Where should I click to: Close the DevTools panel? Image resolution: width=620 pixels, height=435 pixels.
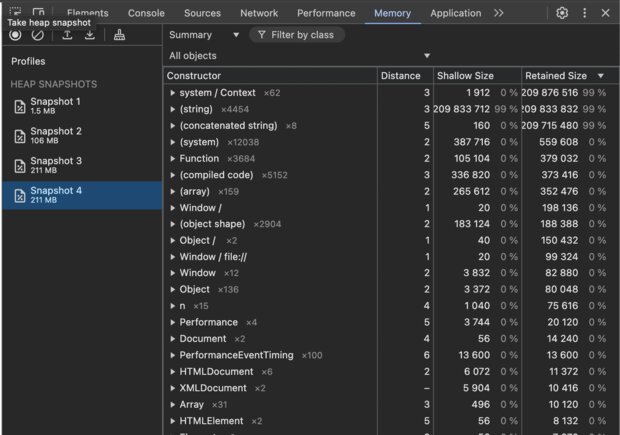(x=605, y=13)
